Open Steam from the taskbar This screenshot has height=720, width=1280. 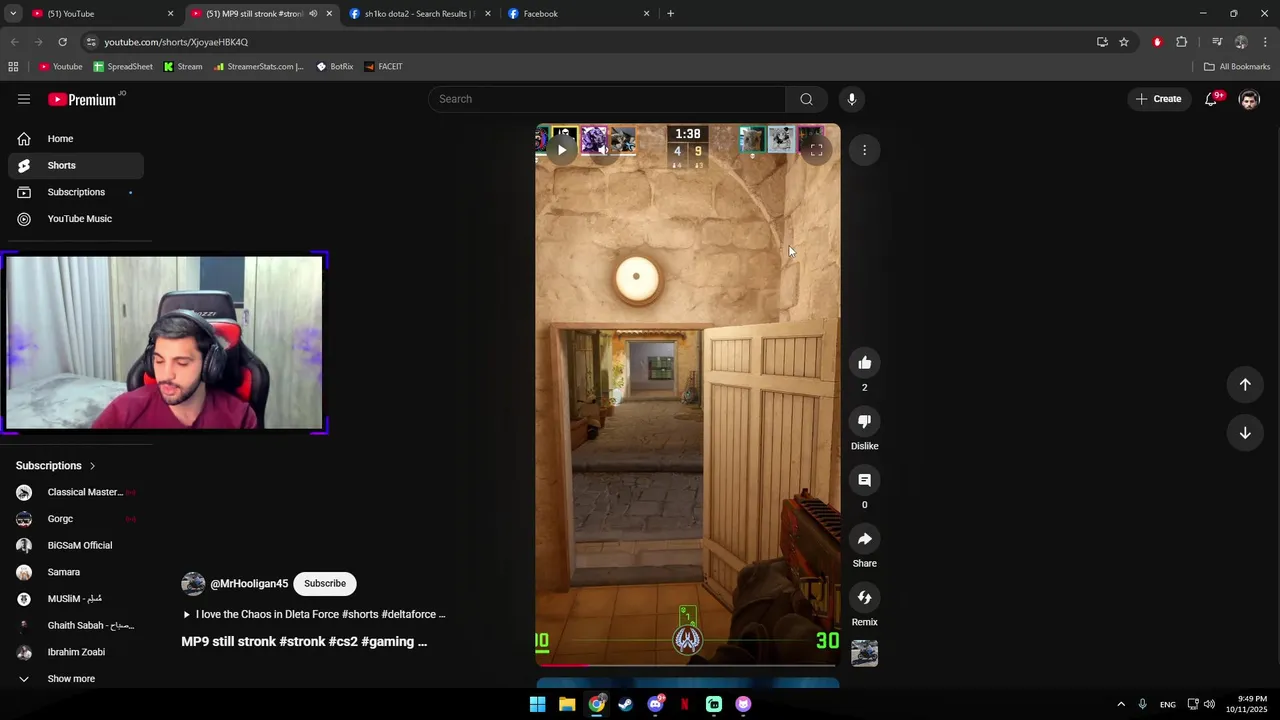626,704
